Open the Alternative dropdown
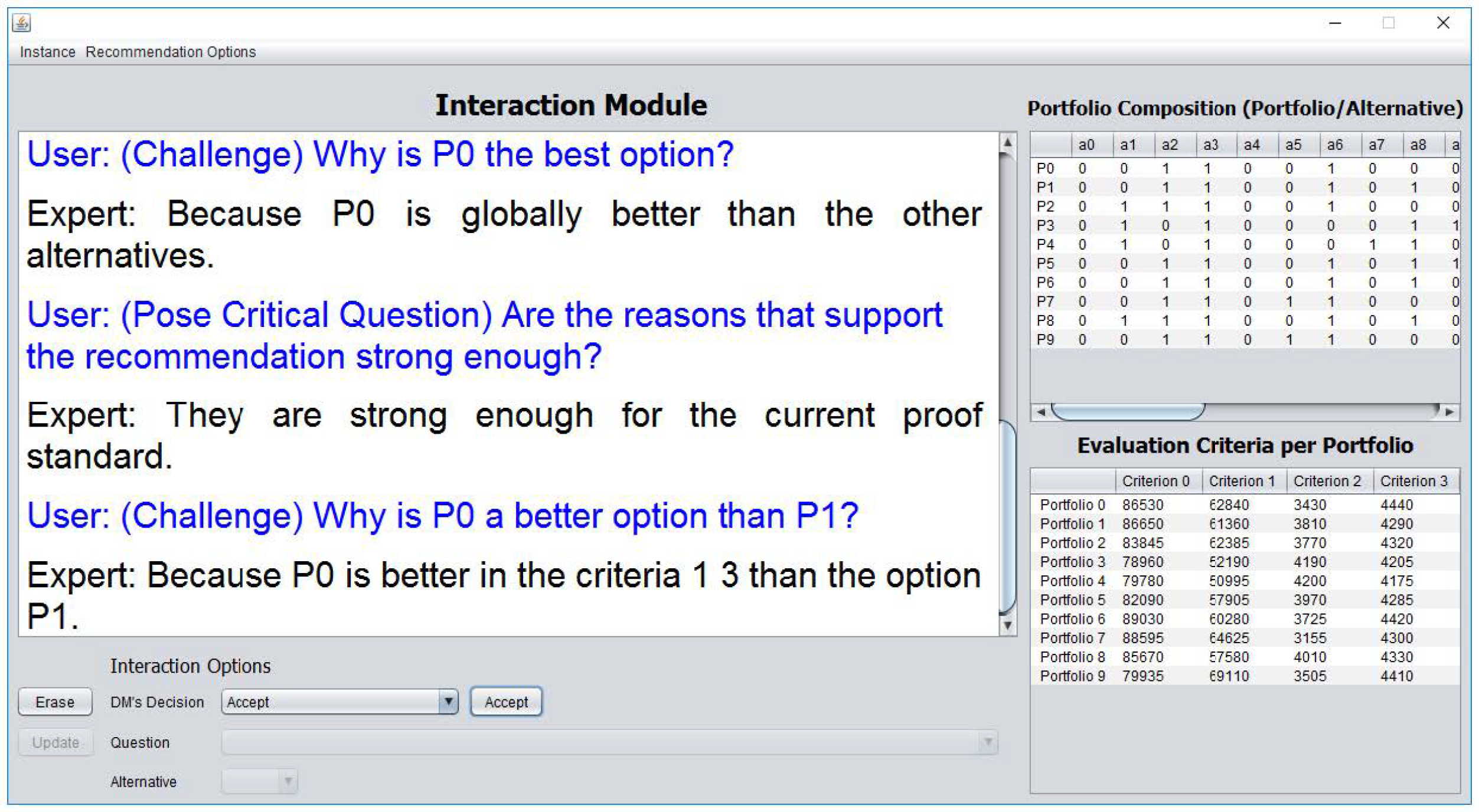This screenshot has width=1479, height=812. (288, 781)
